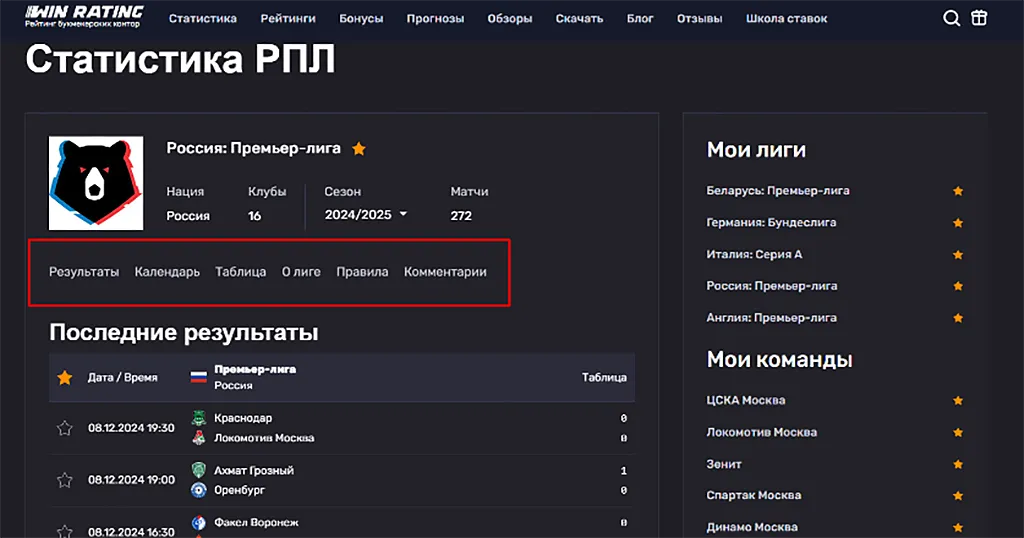Unfavorite Германия: Бундеслига star

[x=958, y=223]
